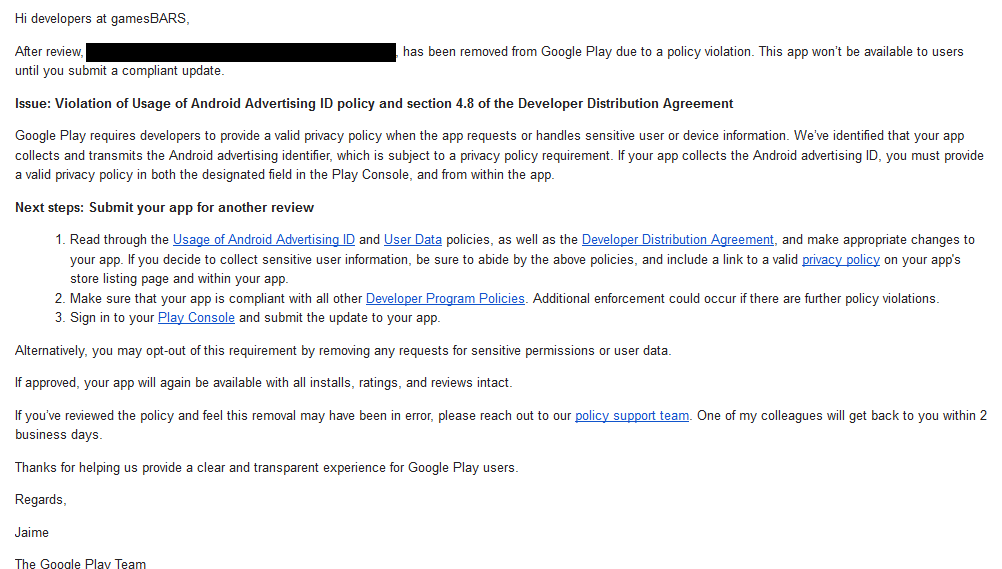Open the Usage of Android Advertising ID link
1002x569 pixels.
(x=263, y=240)
